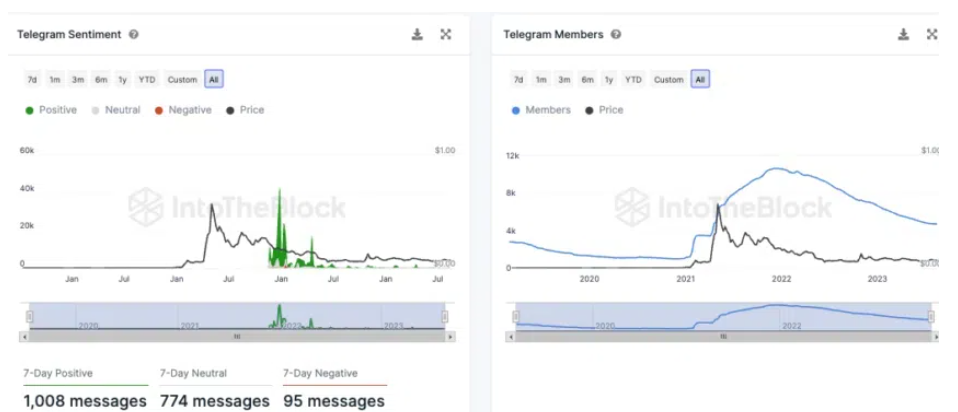
Task: Download the Telegram Sentiment chart
Action: (x=417, y=35)
